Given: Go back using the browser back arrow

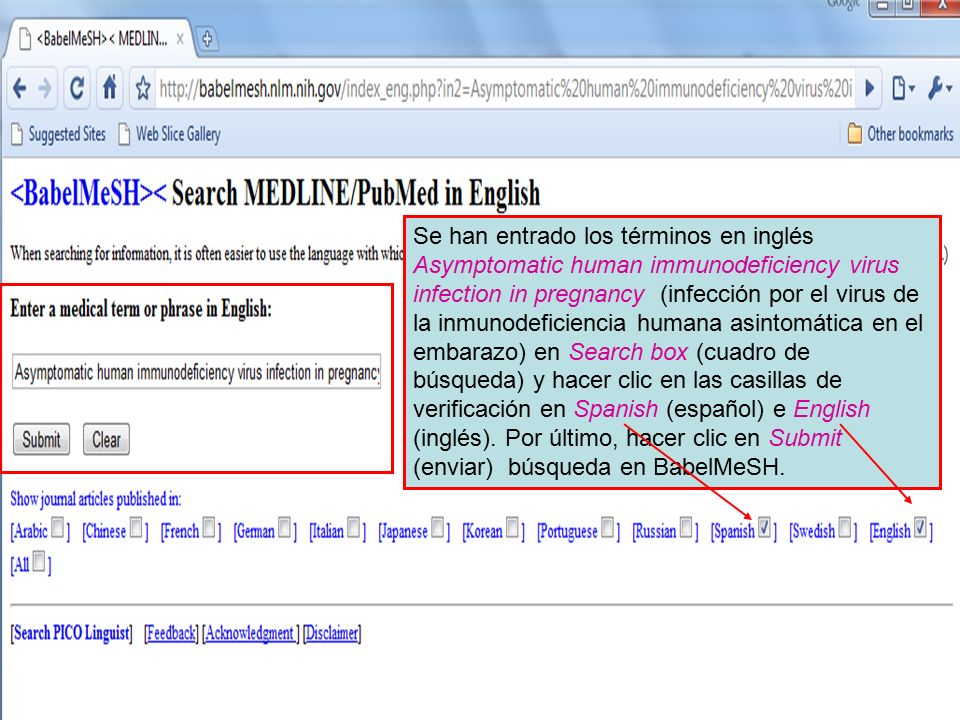Looking at the screenshot, I should 20,89.
